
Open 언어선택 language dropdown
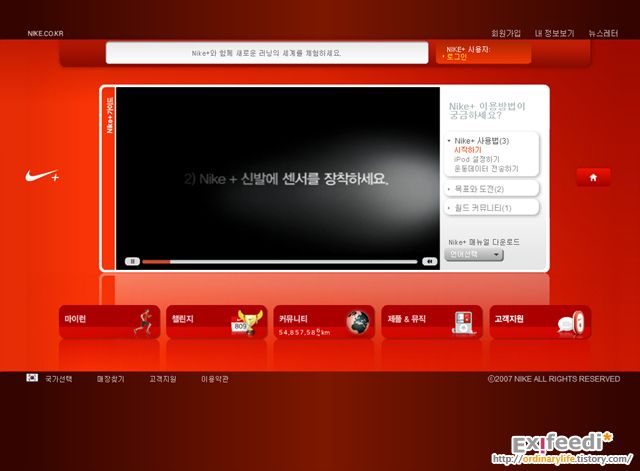click(x=474, y=255)
